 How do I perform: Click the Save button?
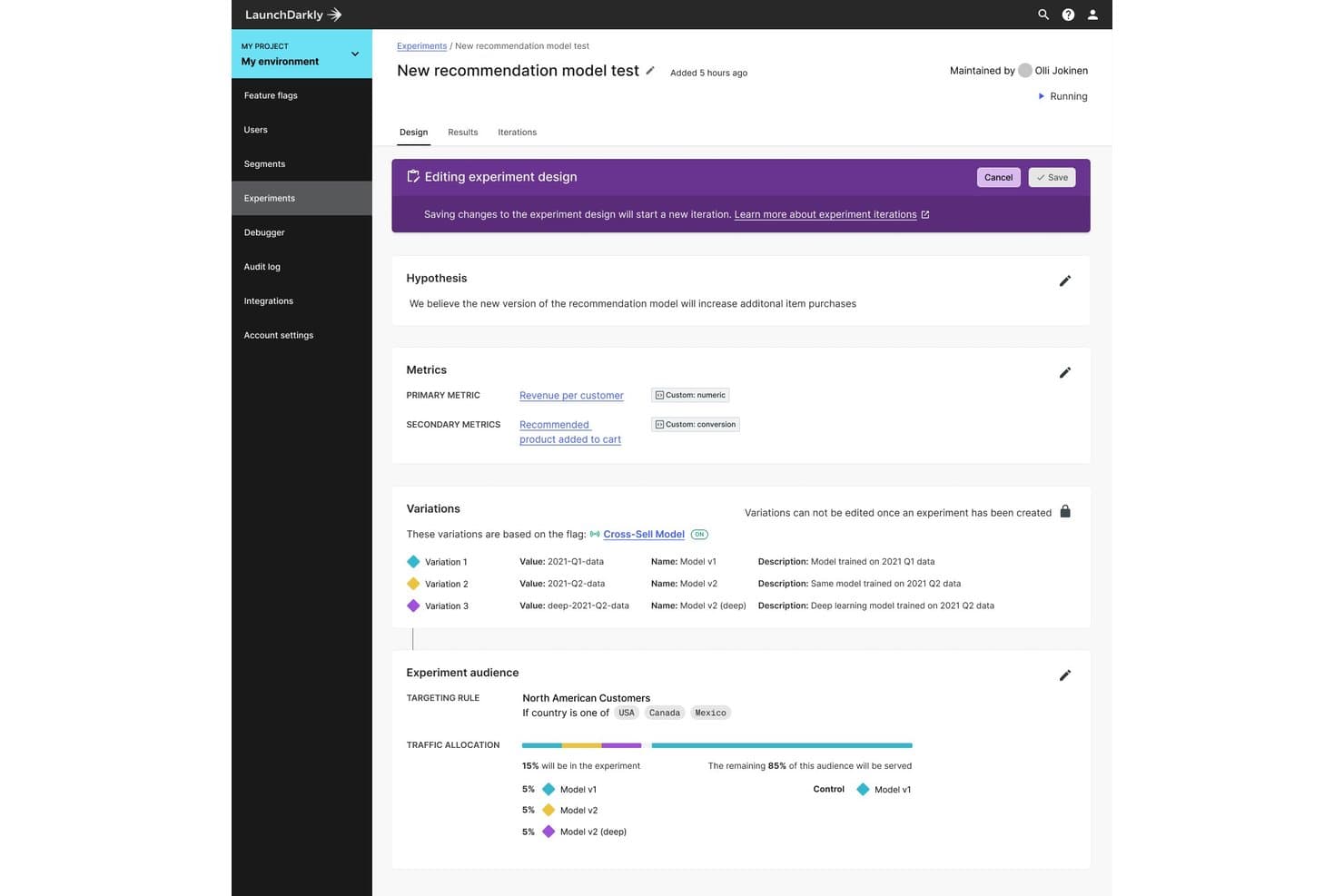click(1052, 177)
